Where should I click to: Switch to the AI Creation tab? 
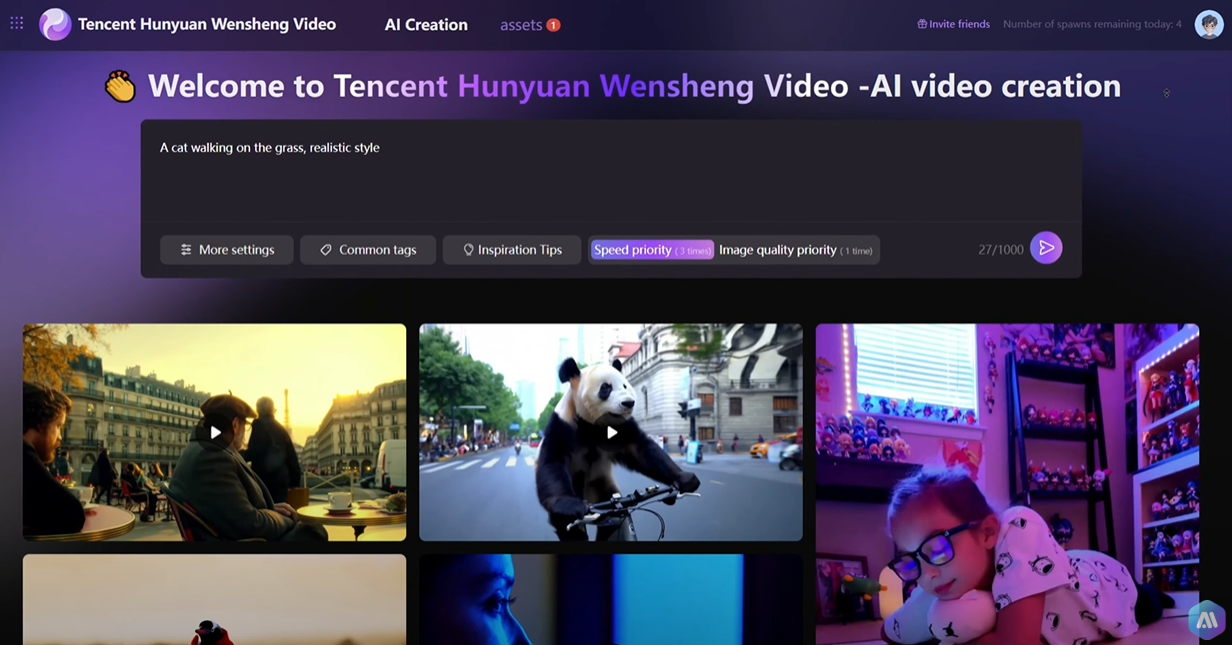coord(426,25)
